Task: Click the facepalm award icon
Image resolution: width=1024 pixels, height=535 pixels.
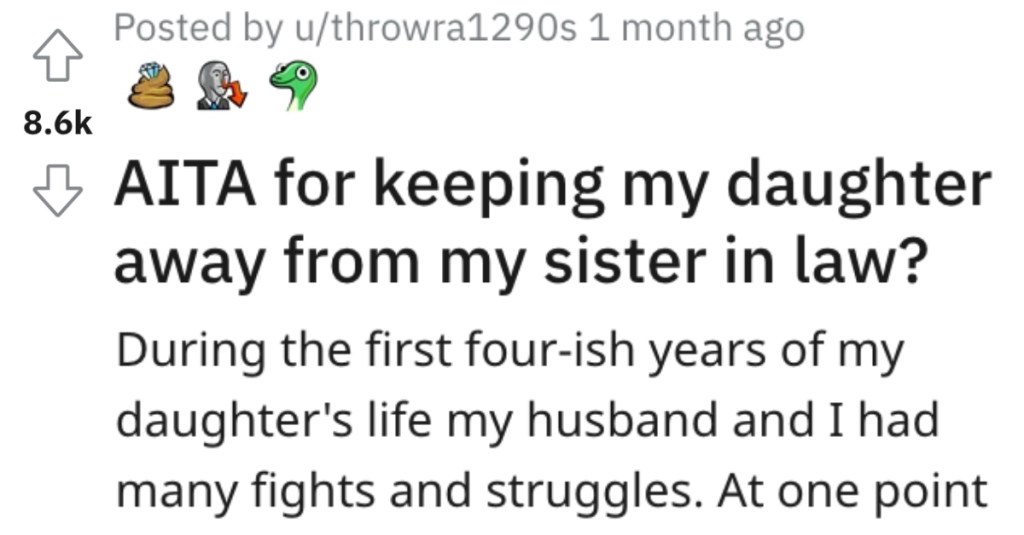Action: click(x=222, y=86)
